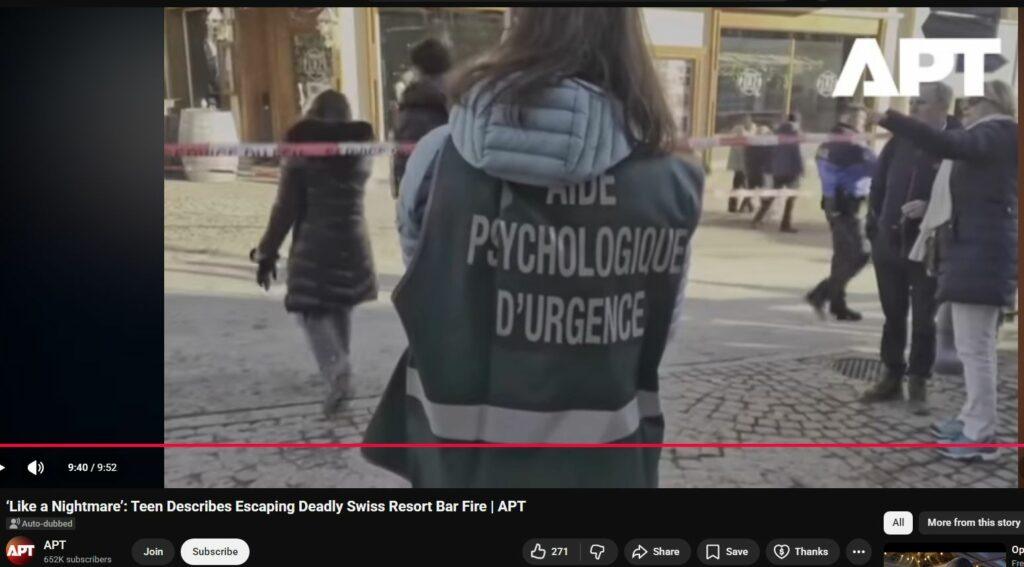
Task: Open the three-dot more actions menu
Action: click(x=858, y=551)
